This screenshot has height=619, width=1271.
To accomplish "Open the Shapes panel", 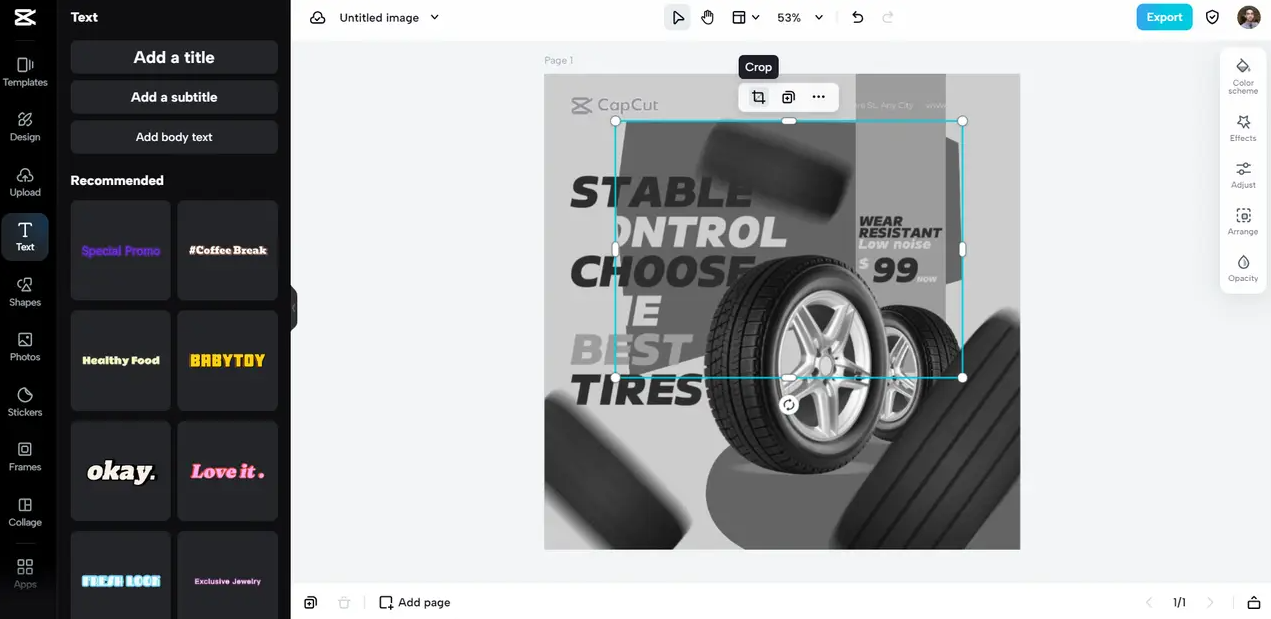I will 25,292.
